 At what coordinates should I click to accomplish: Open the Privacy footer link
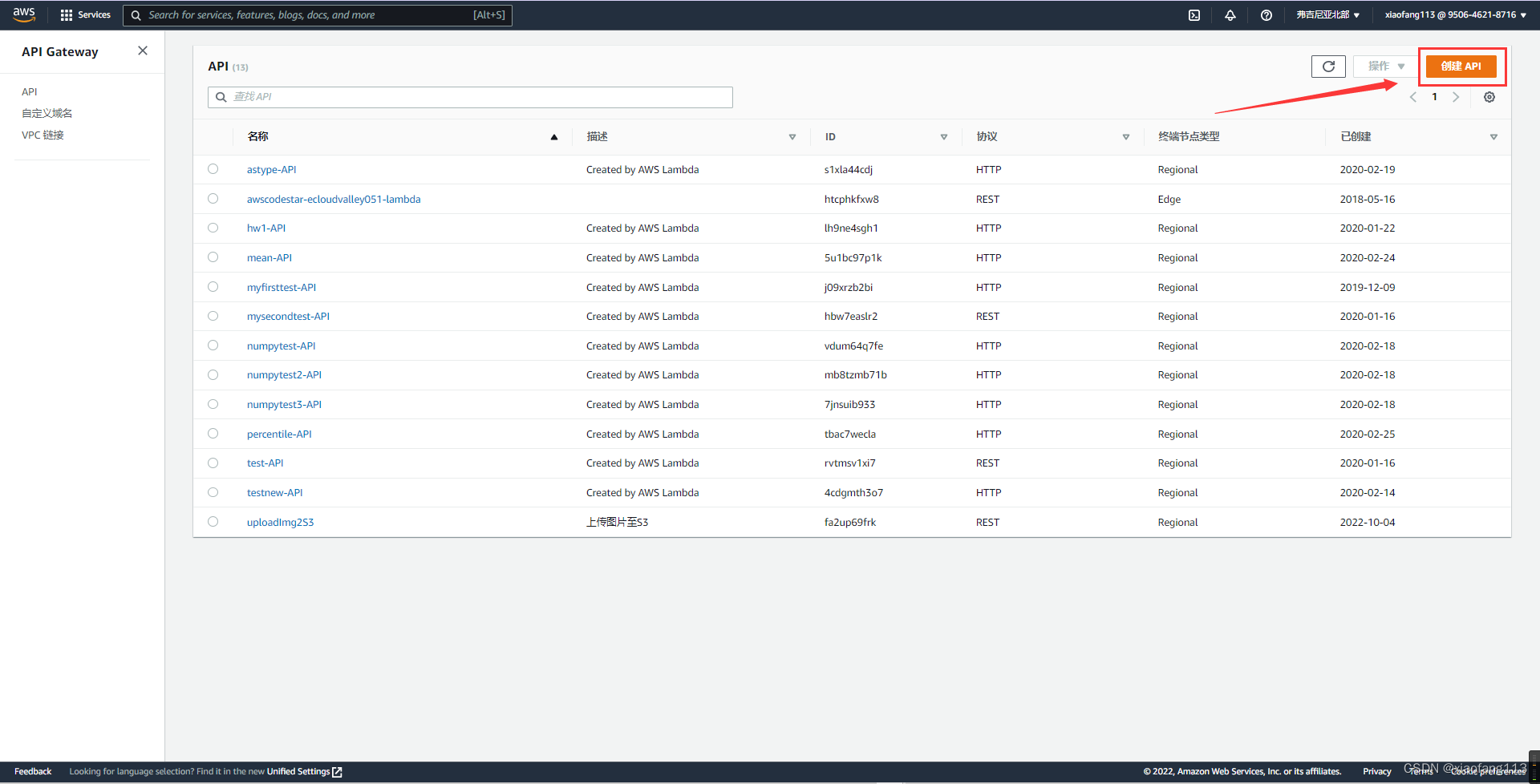pyautogui.click(x=1376, y=771)
